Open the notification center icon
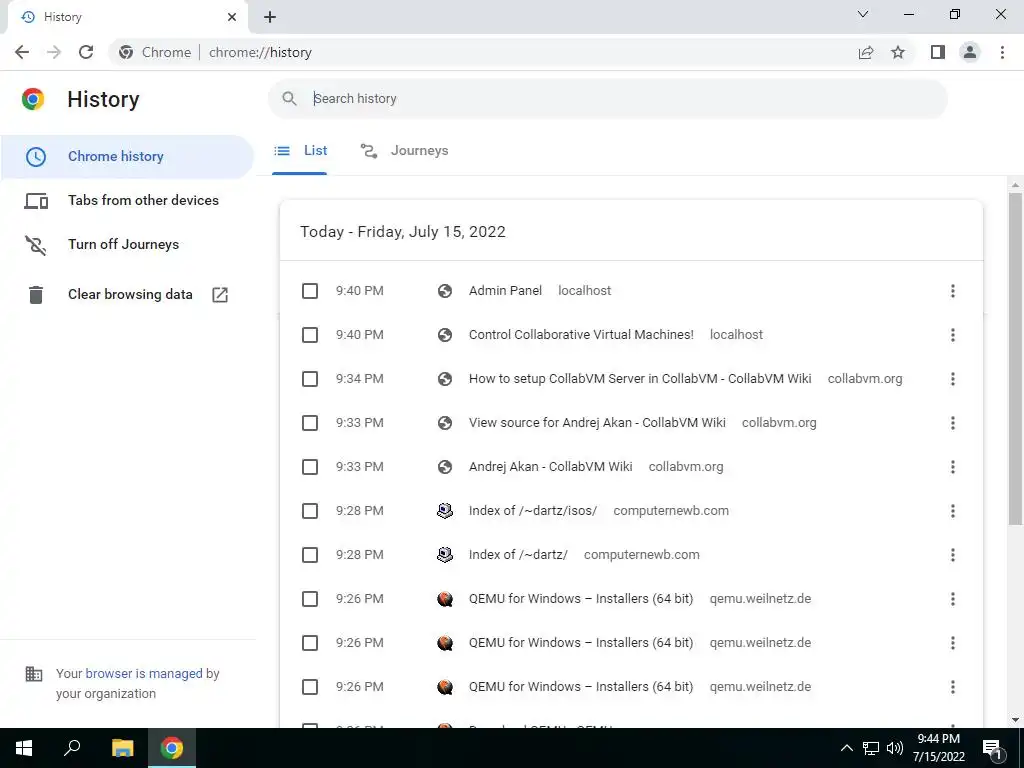This screenshot has height=768, width=1024. (x=992, y=748)
